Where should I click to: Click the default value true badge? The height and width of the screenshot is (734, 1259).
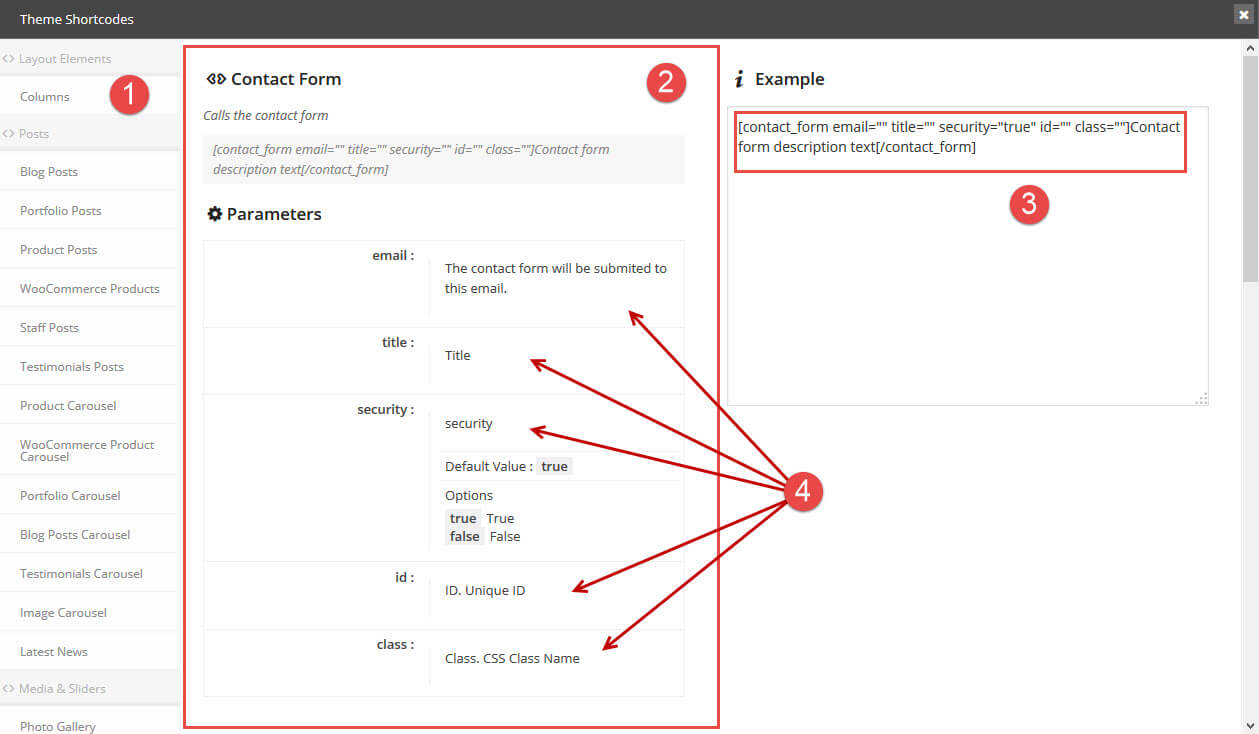coord(554,466)
